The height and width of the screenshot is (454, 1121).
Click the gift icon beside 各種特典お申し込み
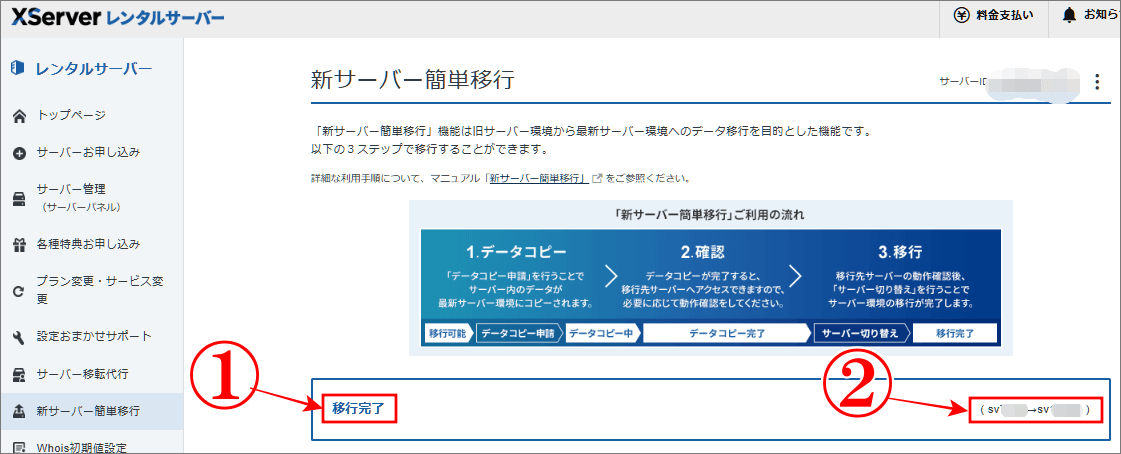pos(20,245)
